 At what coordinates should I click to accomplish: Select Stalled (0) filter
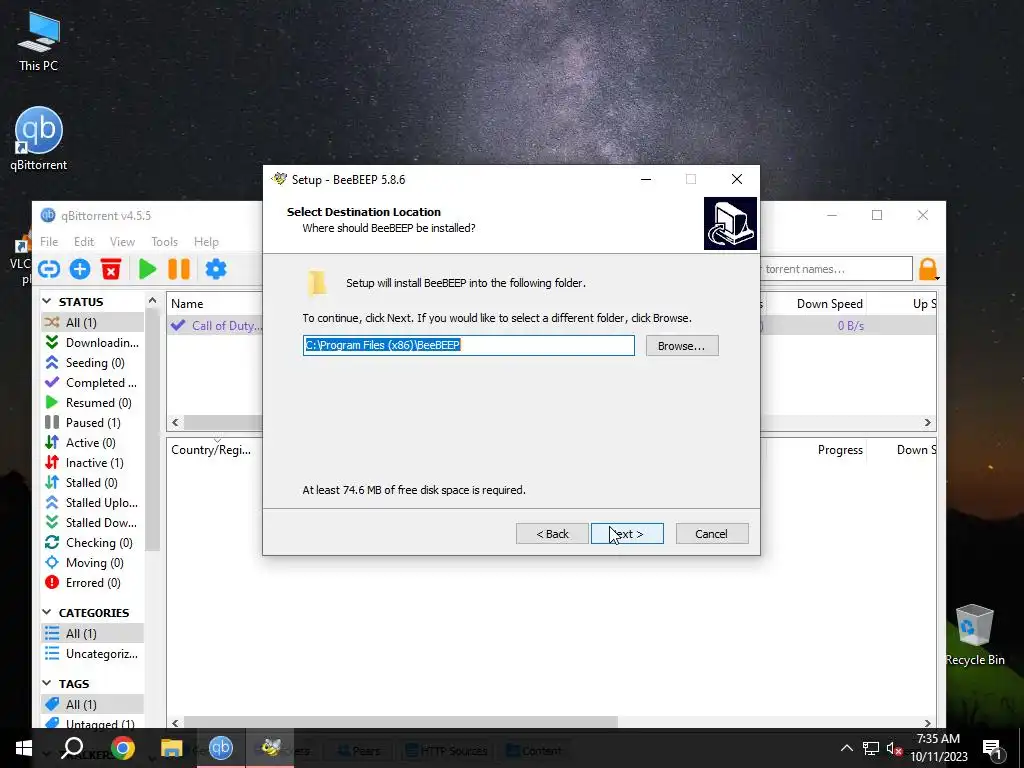click(x=92, y=483)
